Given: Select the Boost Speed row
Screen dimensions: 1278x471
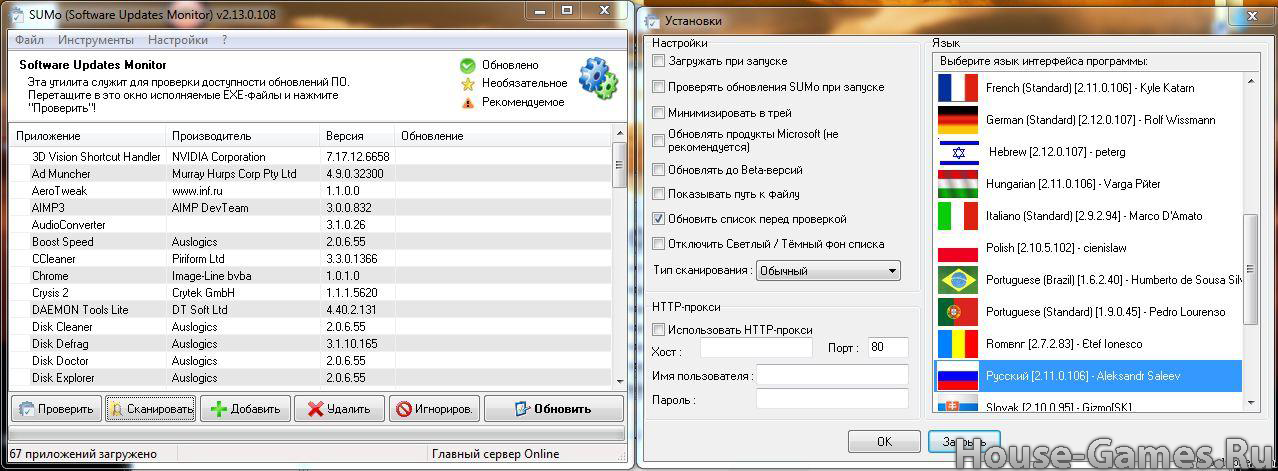Looking at the screenshot, I should (x=310, y=242).
